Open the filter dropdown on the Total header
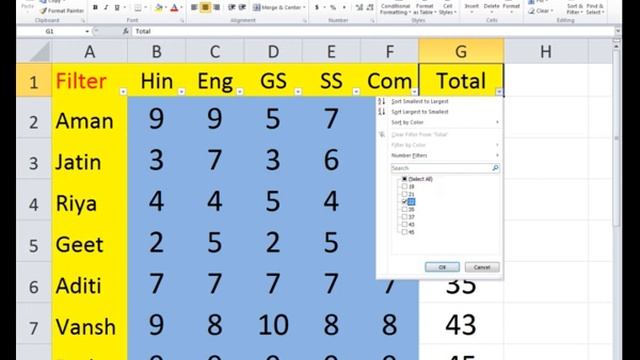640x360 pixels. [499, 92]
